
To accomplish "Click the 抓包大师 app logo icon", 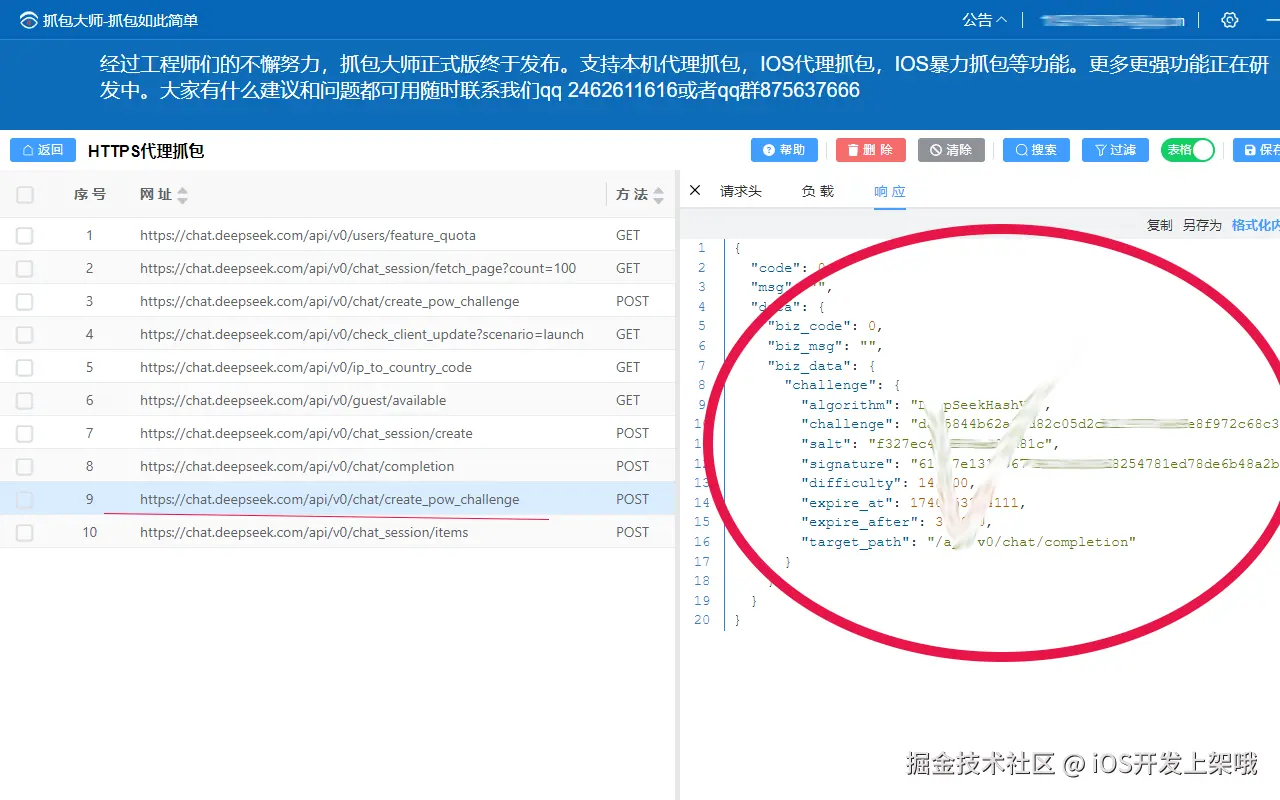I will (28, 20).
